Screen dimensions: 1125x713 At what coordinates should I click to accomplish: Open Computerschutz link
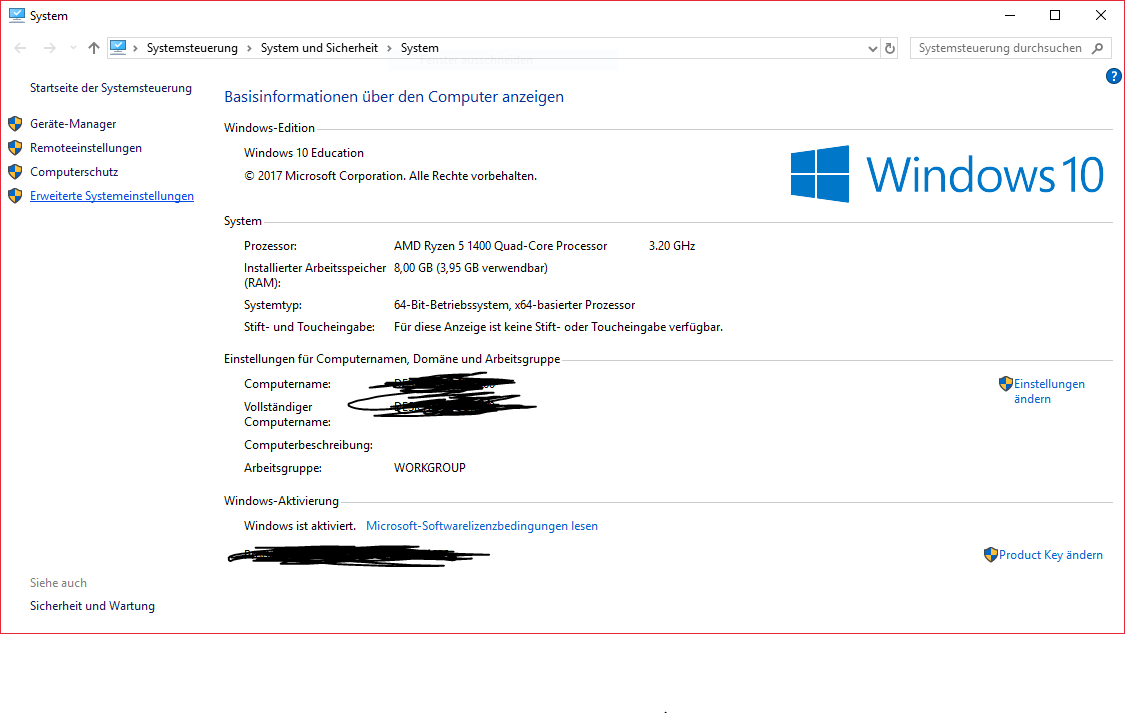(74, 172)
